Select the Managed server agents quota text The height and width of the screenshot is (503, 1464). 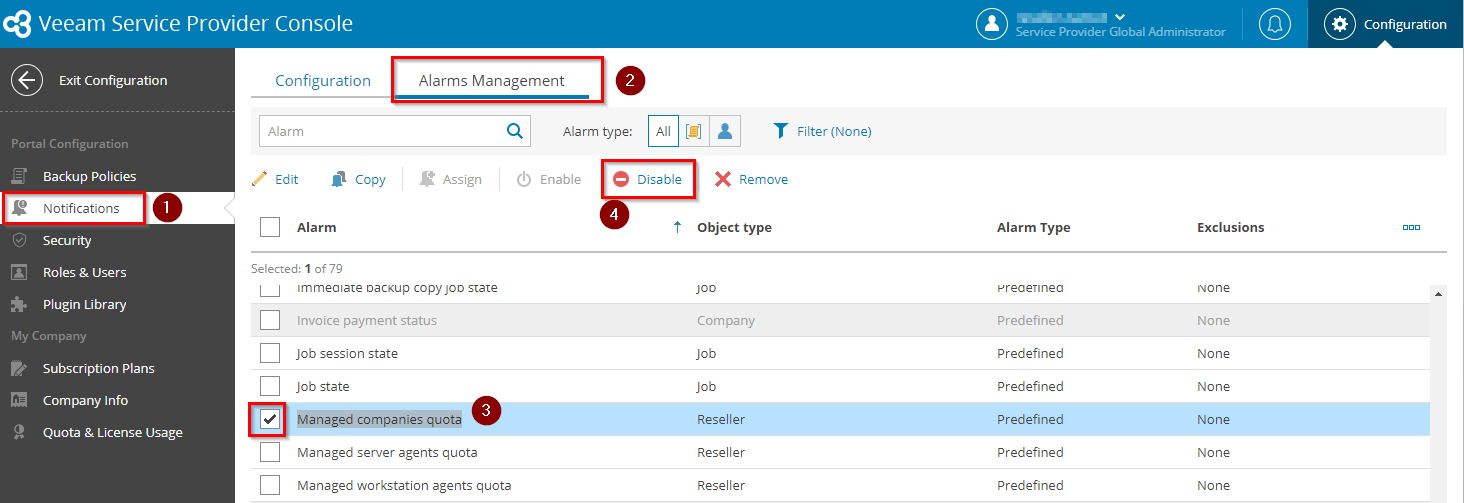pyautogui.click(x=387, y=452)
